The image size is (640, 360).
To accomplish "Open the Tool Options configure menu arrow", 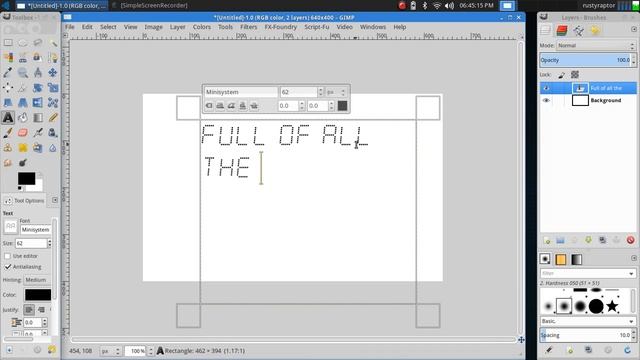I will point(55,200).
